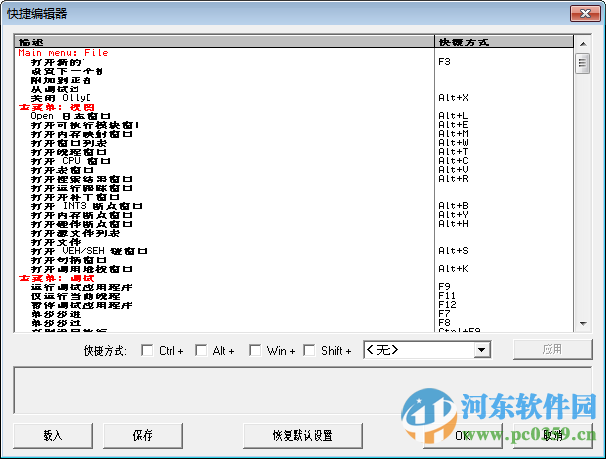Click the 描述 column header
Viewport: 606px width, 459px height.
click(x=224, y=42)
